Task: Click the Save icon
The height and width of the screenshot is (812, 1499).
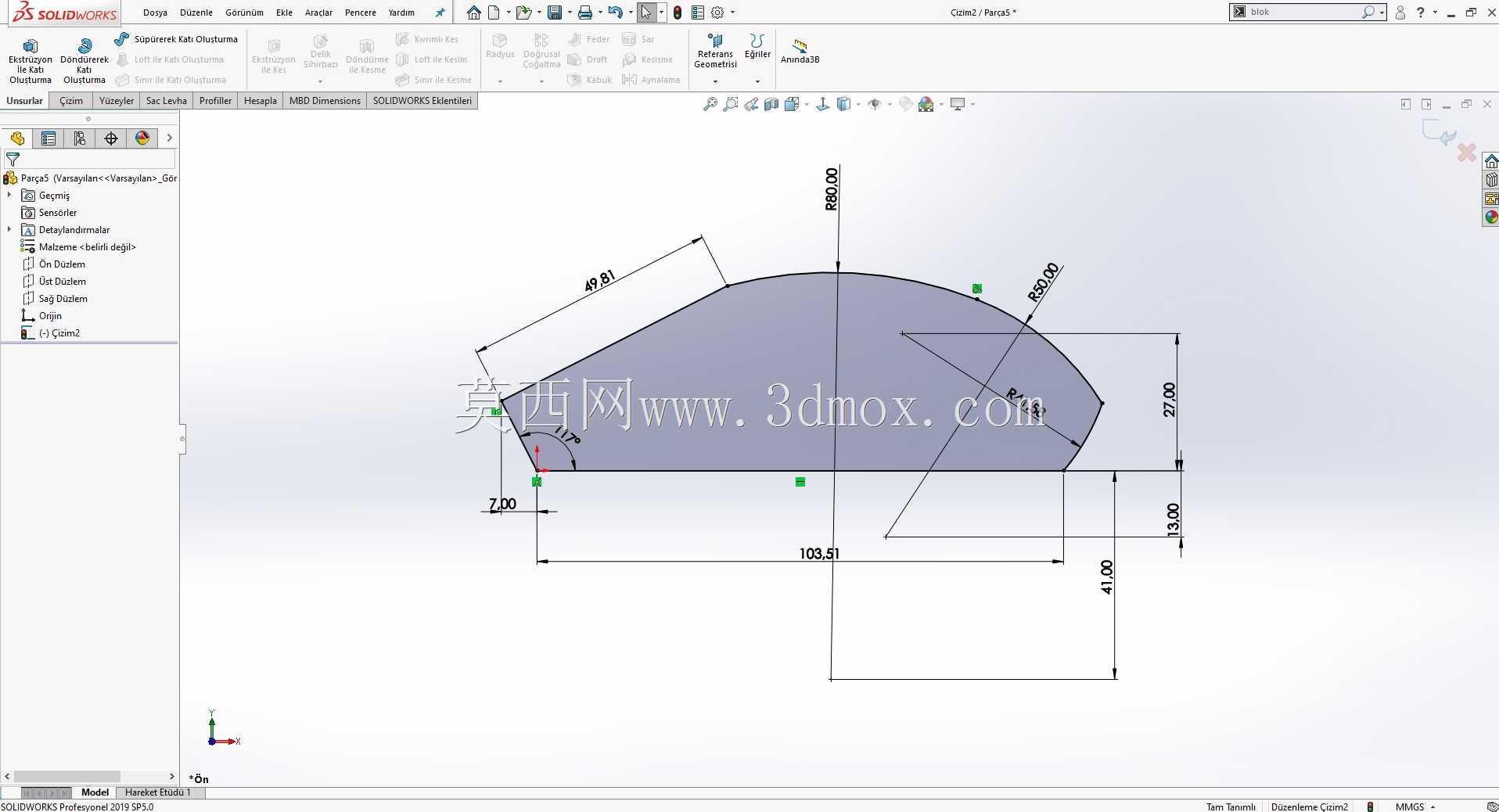Action: (x=555, y=13)
